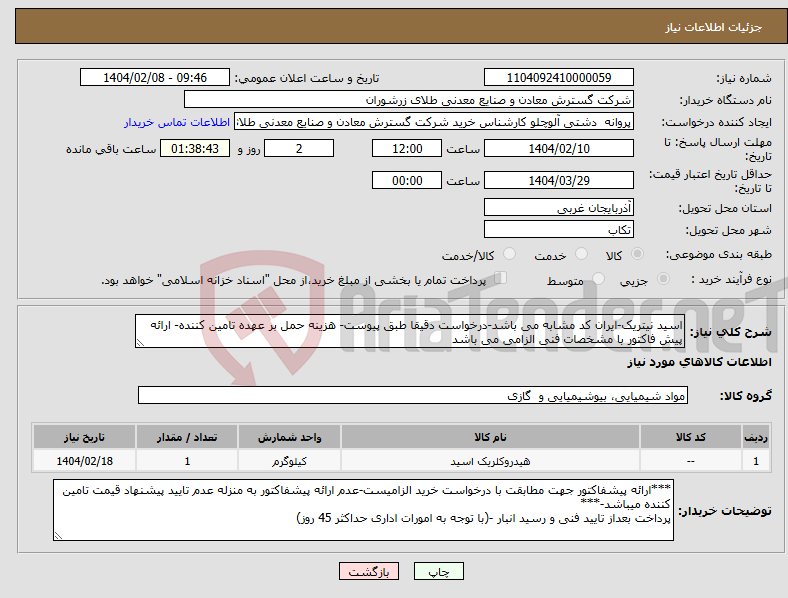This screenshot has width=788, height=598.
Task: Click the نام دستگاه خریدار label
Action: point(726,100)
